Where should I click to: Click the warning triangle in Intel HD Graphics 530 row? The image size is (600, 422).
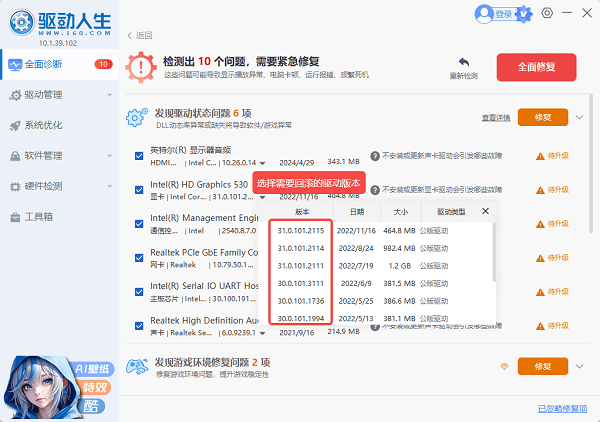pos(540,190)
